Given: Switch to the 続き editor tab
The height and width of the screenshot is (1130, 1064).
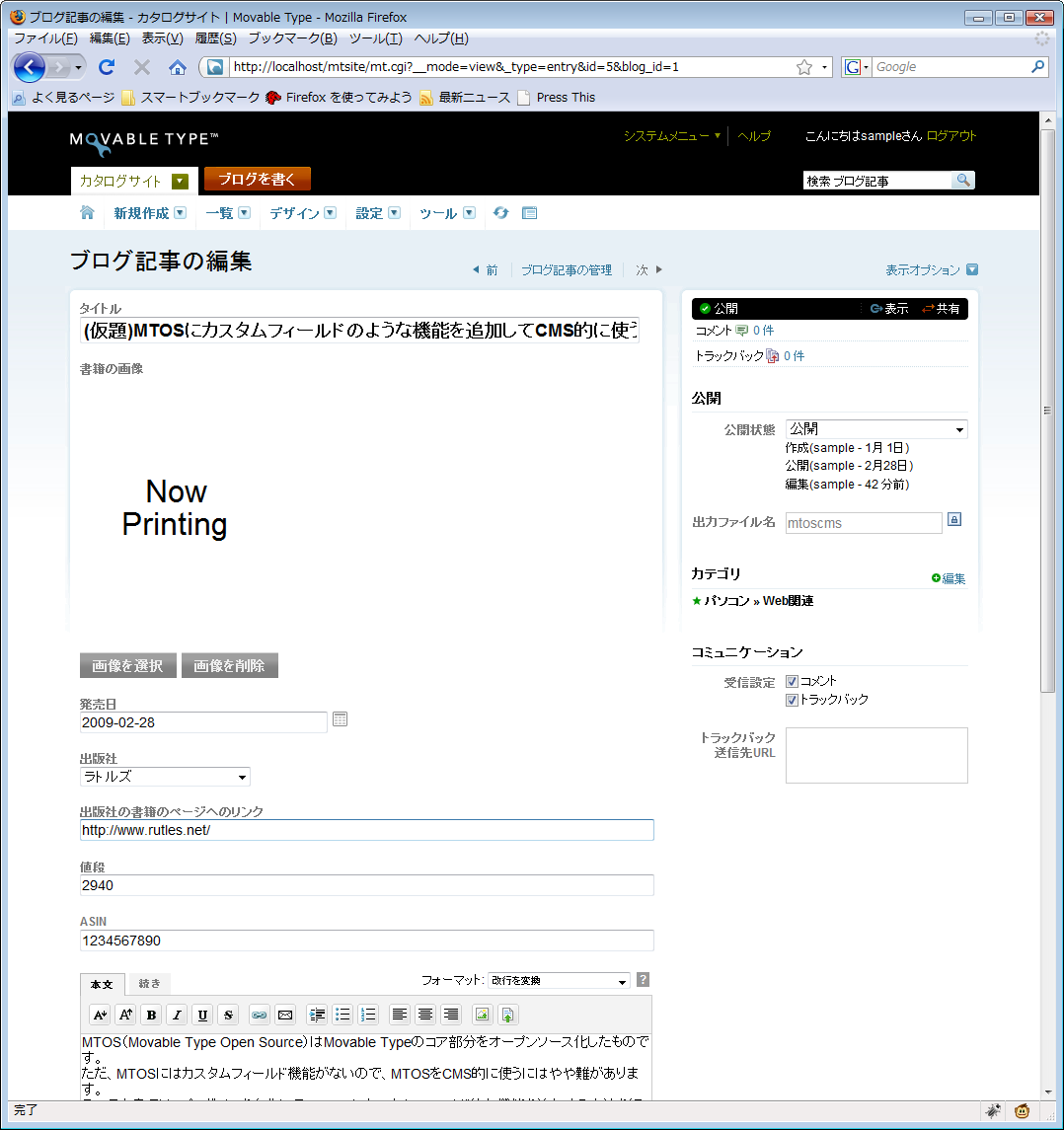Looking at the screenshot, I should [150, 984].
